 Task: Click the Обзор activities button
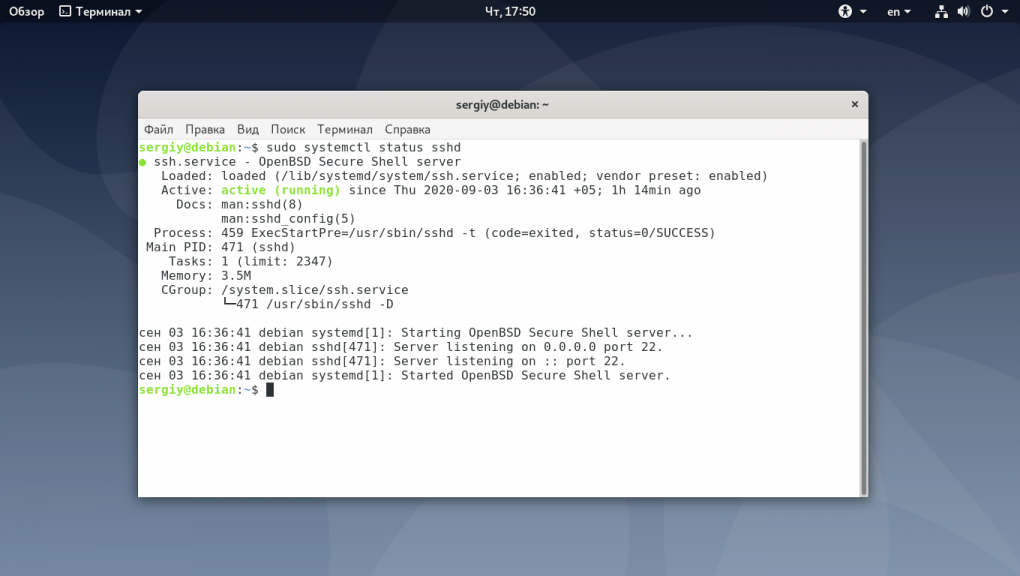27,12
